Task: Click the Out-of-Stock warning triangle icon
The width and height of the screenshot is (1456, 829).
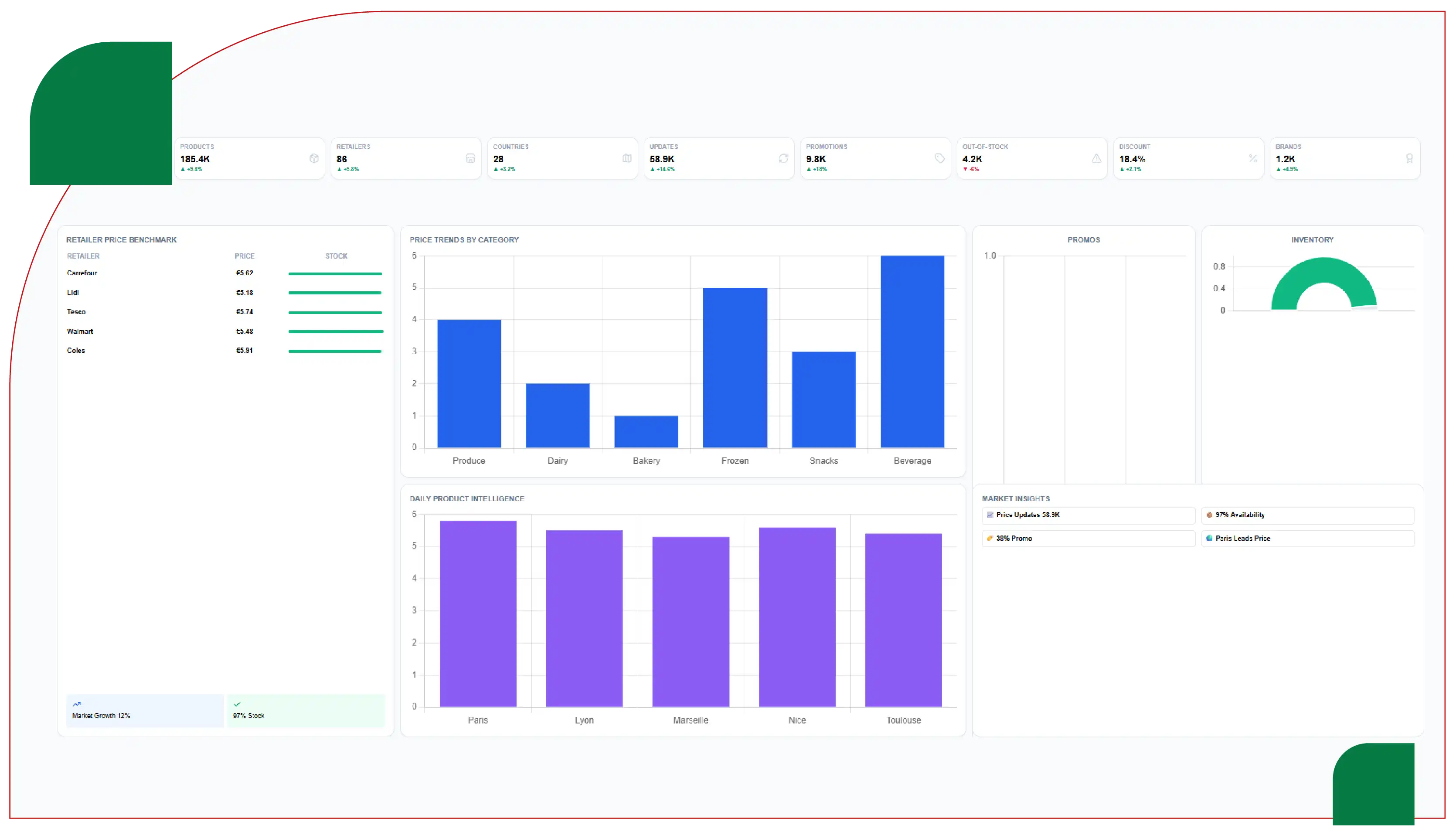Action: 1096,158
